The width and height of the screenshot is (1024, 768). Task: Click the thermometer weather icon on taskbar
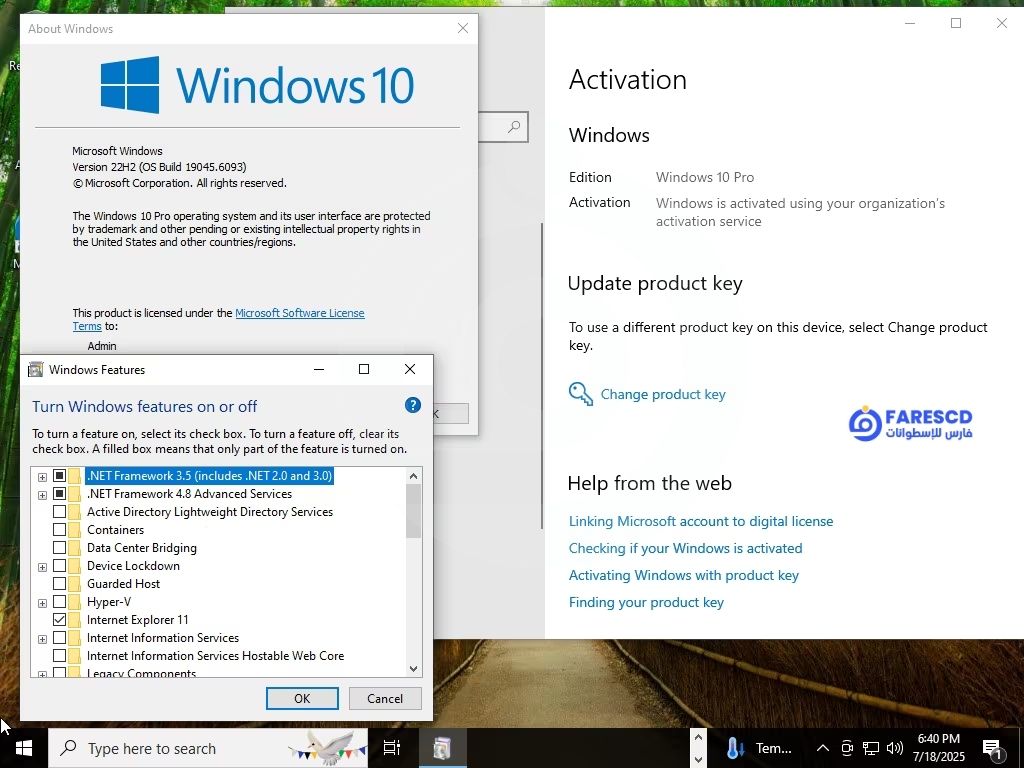tap(734, 748)
